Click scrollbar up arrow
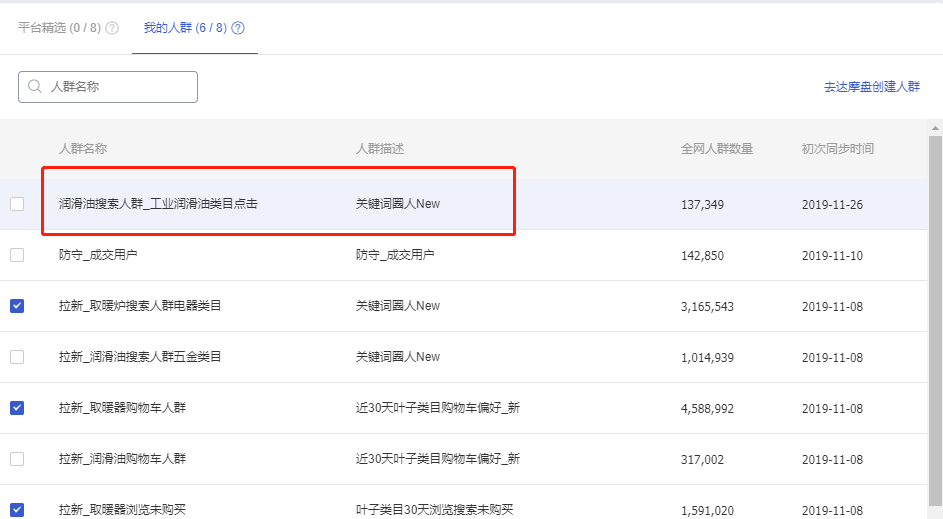Viewport: 943px width, 519px height. click(x=935, y=127)
